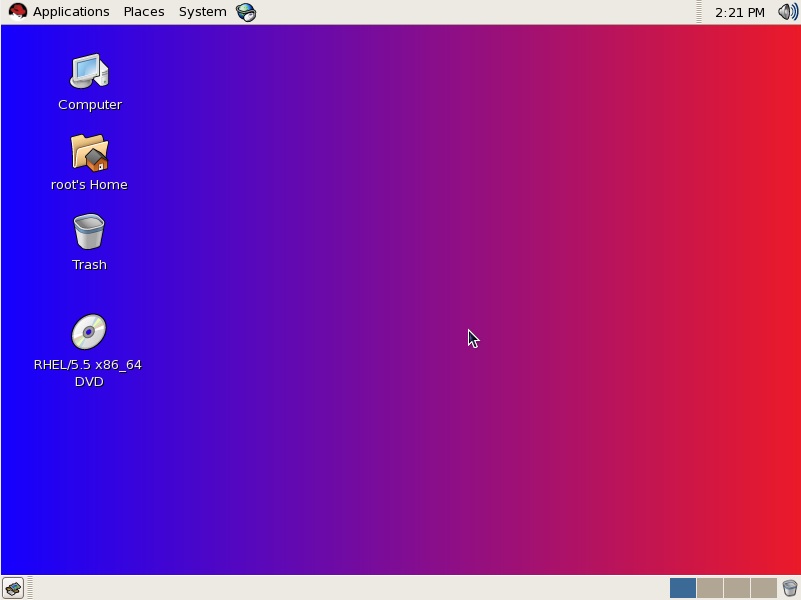This screenshot has height=600, width=801.
Task: Open the RHEL/5.5 x86_64 DVD icon
Action: point(89,332)
